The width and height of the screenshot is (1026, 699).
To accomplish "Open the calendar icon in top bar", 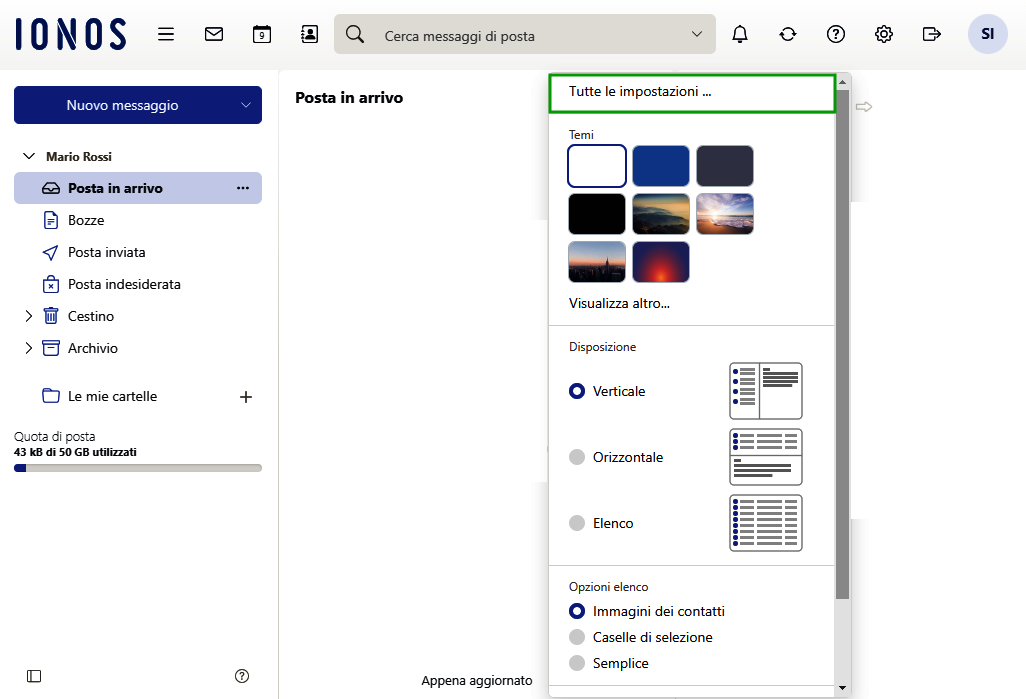I will coord(262,34).
